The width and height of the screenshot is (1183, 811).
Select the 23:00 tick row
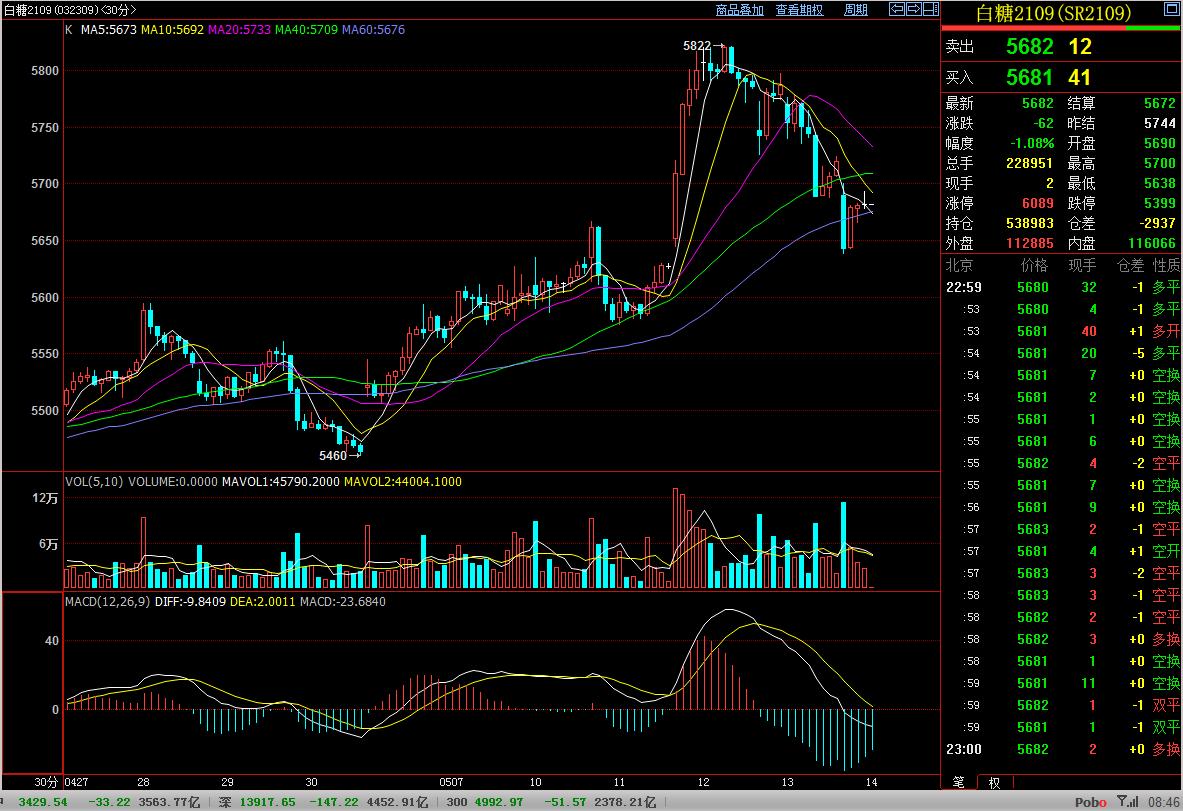click(x=1062, y=749)
